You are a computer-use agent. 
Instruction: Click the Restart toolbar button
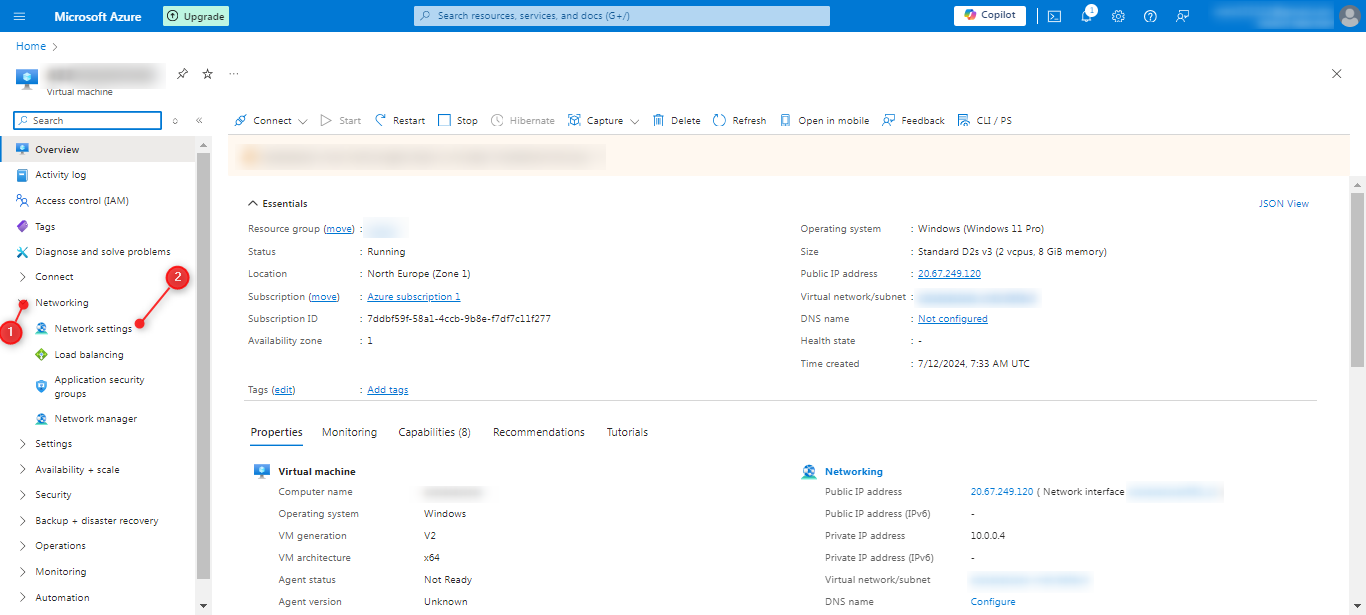pos(399,120)
